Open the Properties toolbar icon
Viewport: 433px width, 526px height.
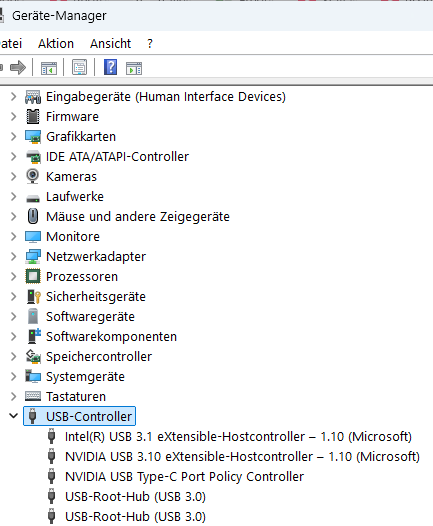(79, 67)
